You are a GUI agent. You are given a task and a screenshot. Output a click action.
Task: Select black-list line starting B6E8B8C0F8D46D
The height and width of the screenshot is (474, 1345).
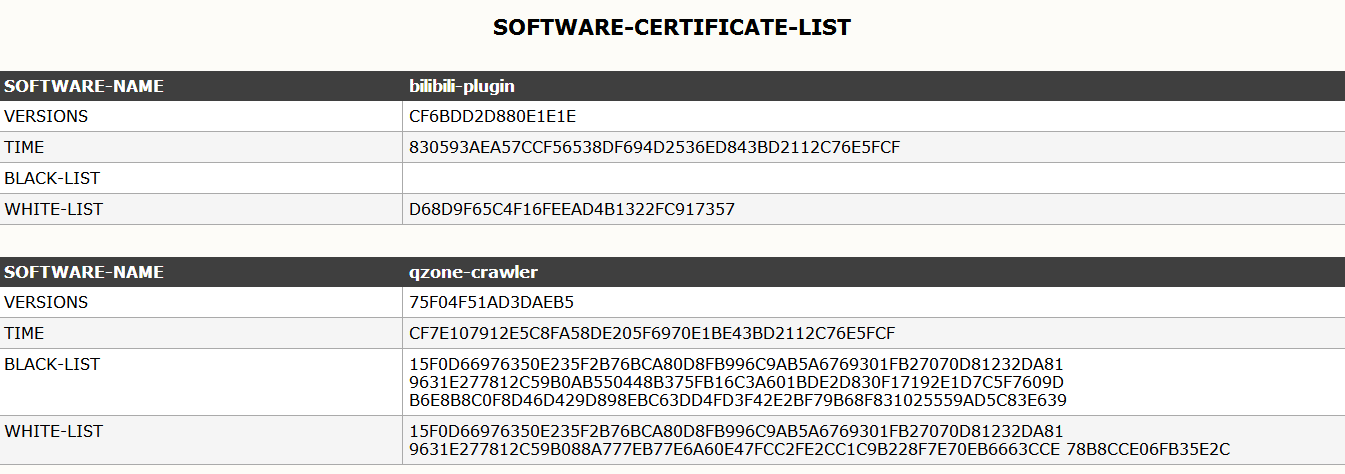tap(738, 400)
